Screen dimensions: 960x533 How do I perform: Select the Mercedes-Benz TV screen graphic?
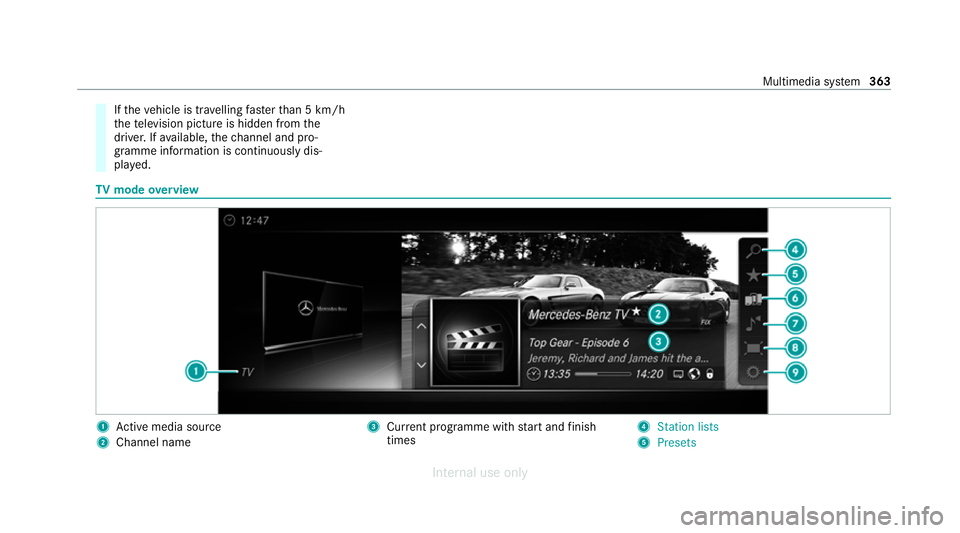(313, 311)
